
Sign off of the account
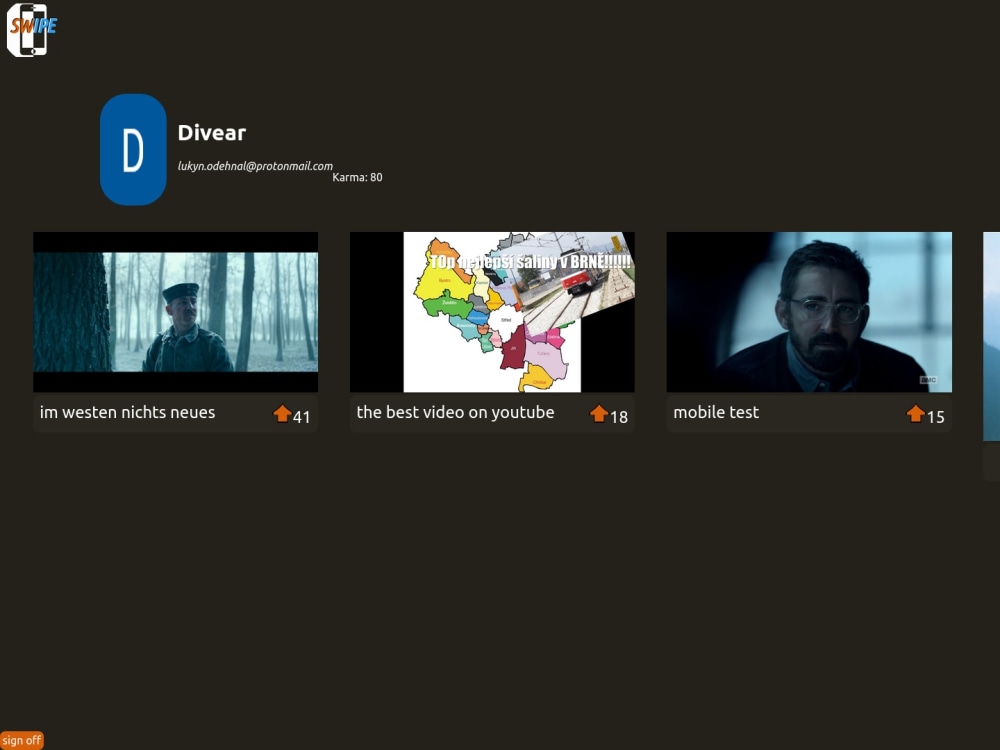(22, 740)
